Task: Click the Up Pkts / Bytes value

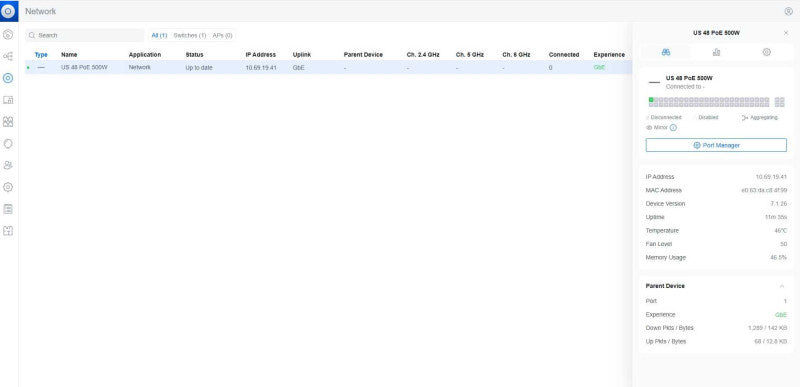Action: (x=770, y=342)
